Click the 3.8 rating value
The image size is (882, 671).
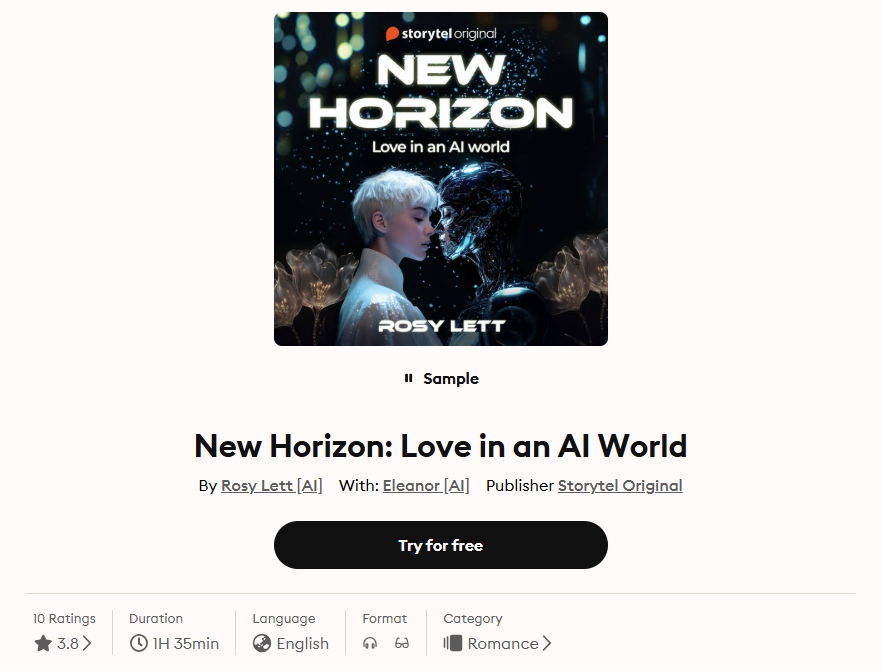68,643
